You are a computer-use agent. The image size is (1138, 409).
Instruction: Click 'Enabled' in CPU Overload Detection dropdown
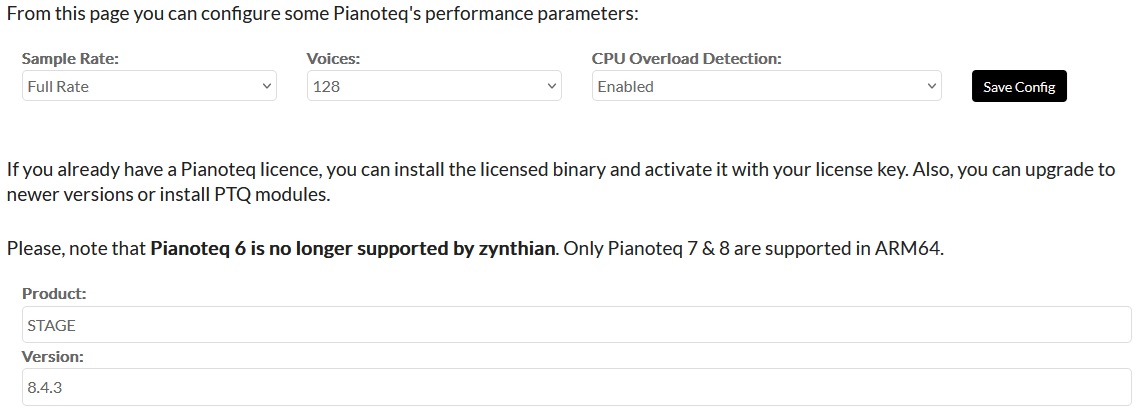click(625, 87)
